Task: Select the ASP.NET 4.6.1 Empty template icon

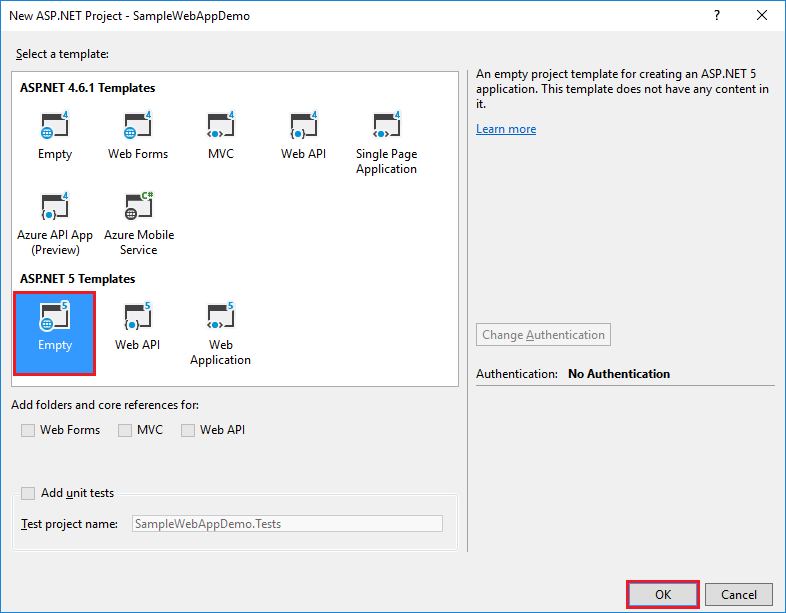Action: tap(55, 125)
